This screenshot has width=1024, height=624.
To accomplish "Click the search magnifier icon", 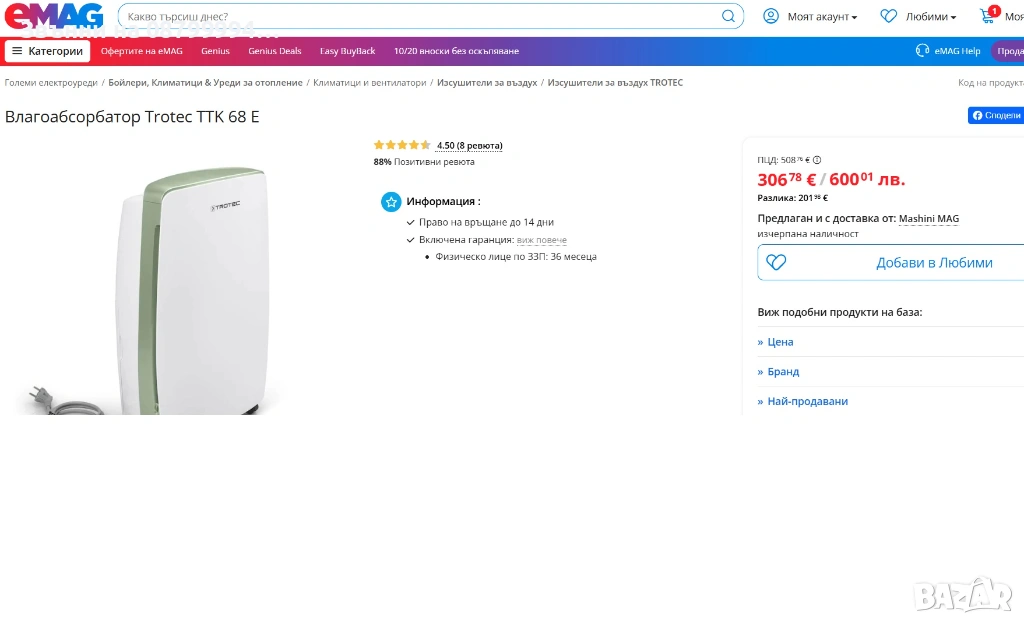I will [729, 16].
